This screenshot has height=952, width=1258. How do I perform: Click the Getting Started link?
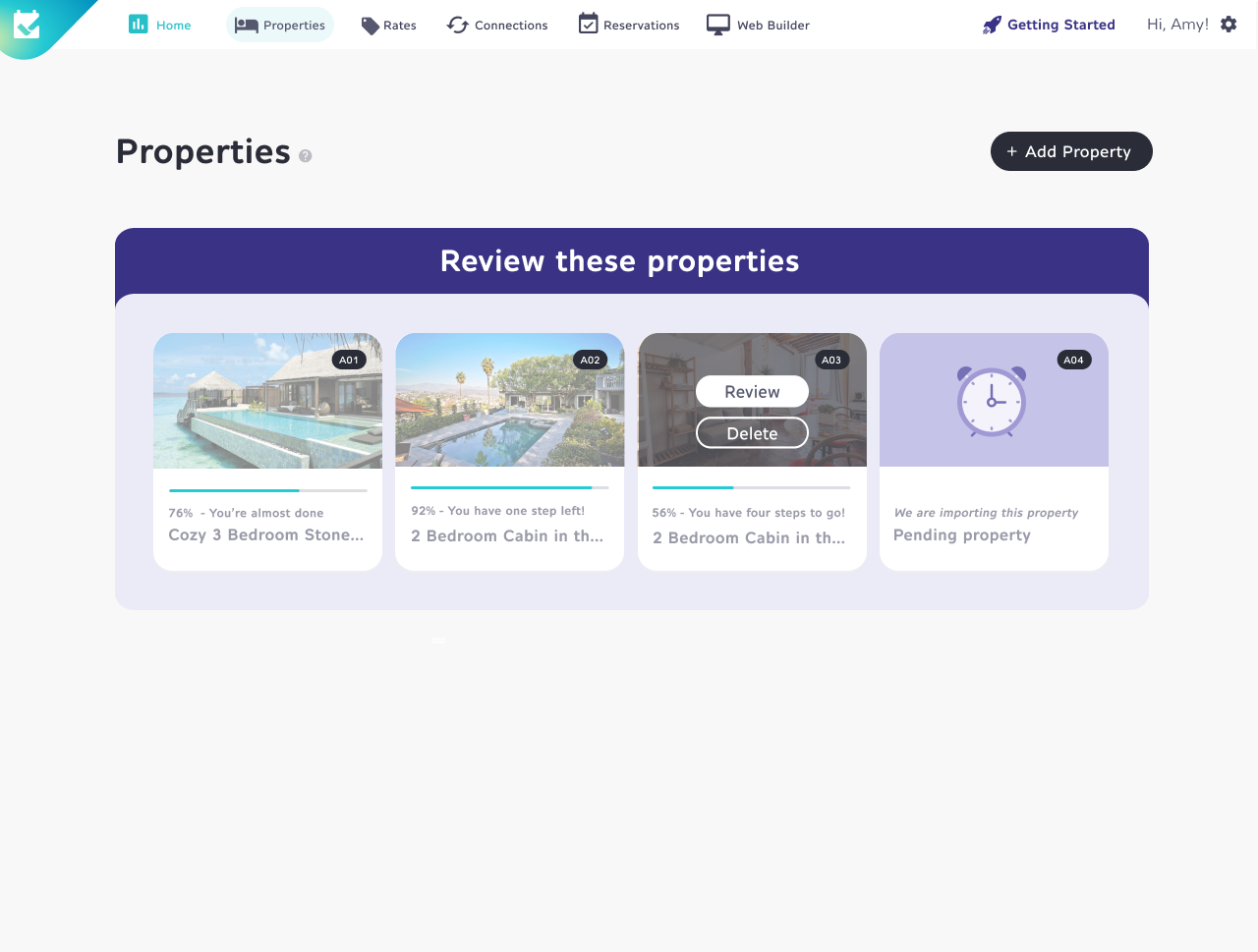pyautogui.click(x=1049, y=25)
